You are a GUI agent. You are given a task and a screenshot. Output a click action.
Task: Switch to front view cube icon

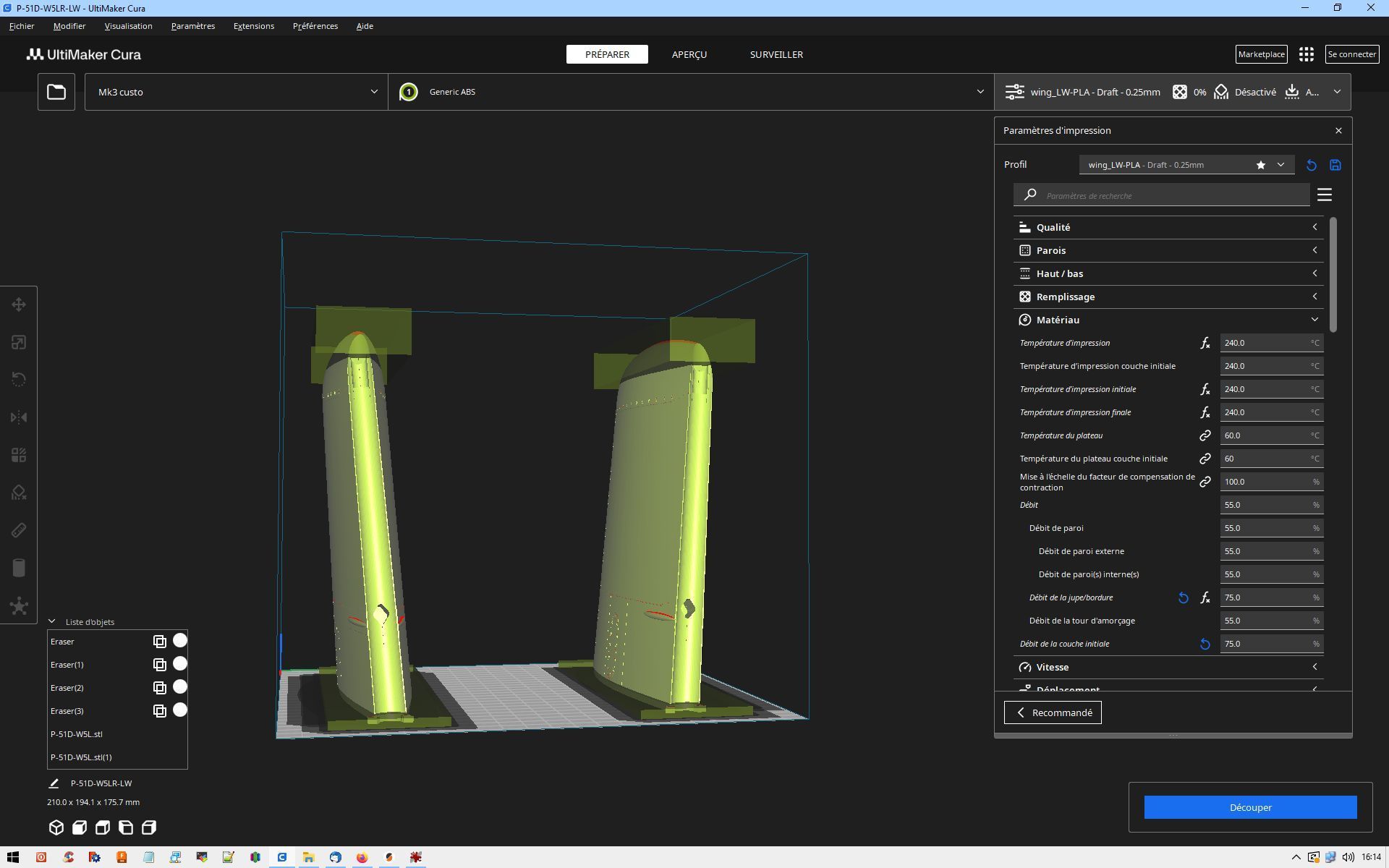[x=80, y=827]
